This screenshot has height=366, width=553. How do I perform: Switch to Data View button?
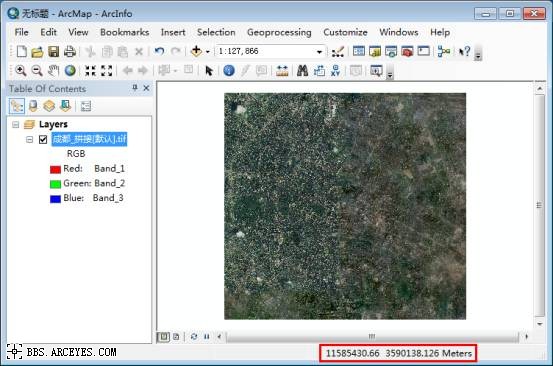pyautogui.click(x=163, y=337)
